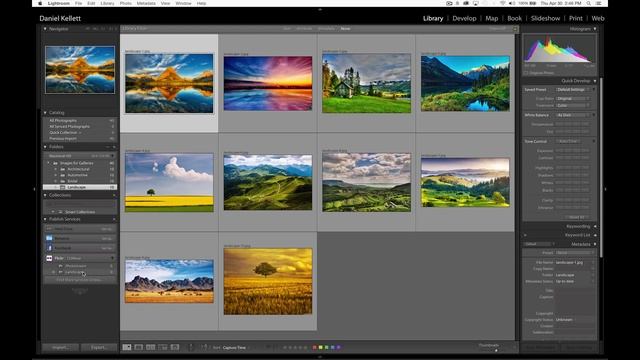This screenshot has height=360, width=640.
Task: Collapse the Histogram panel
Action: [595, 29]
